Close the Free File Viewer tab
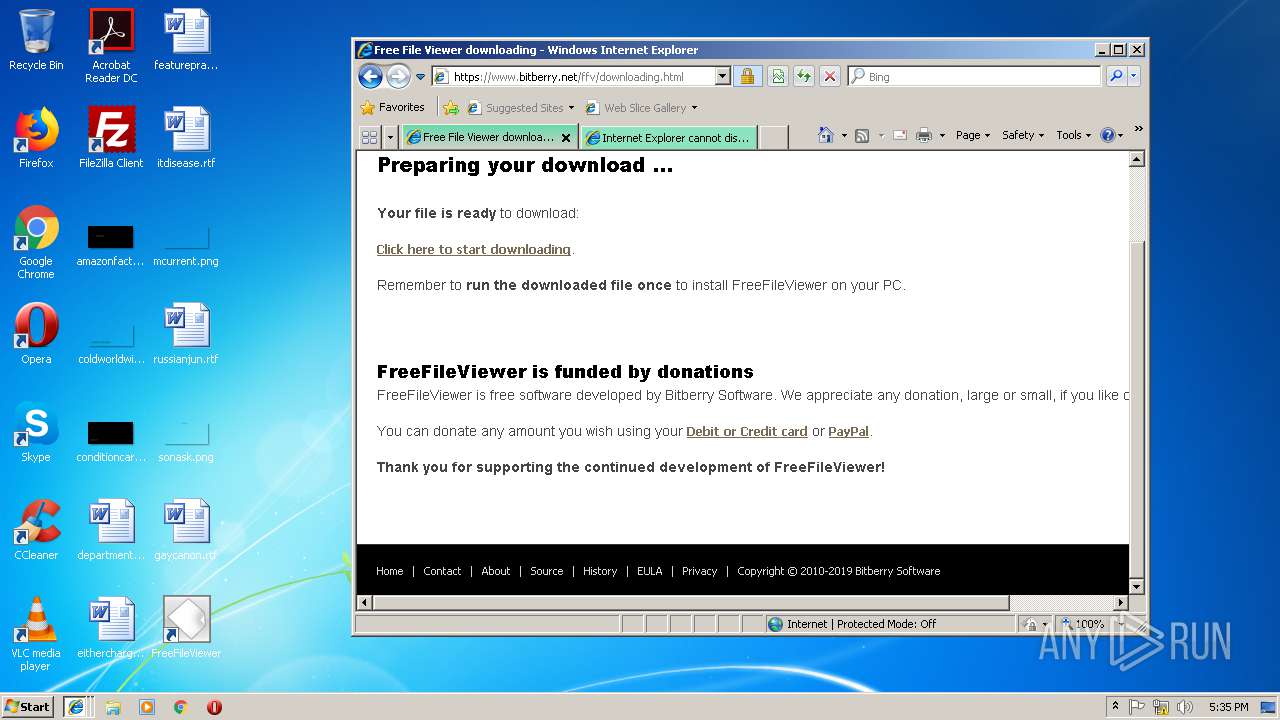The image size is (1280, 720). coord(566,138)
